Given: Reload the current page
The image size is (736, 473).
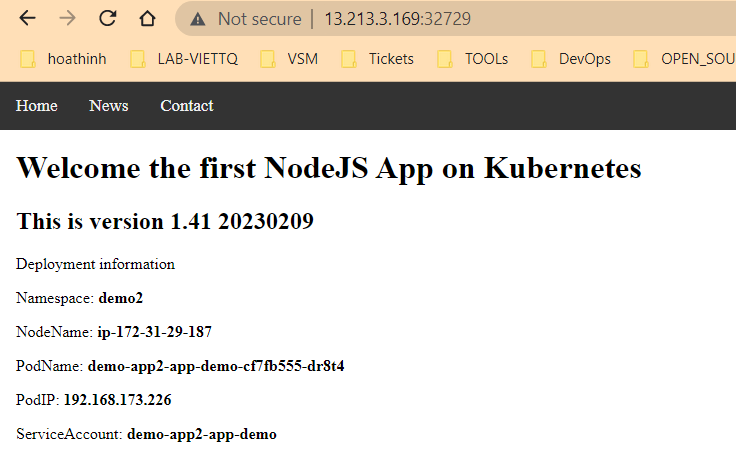Looking at the screenshot, I should click(107, 19).
